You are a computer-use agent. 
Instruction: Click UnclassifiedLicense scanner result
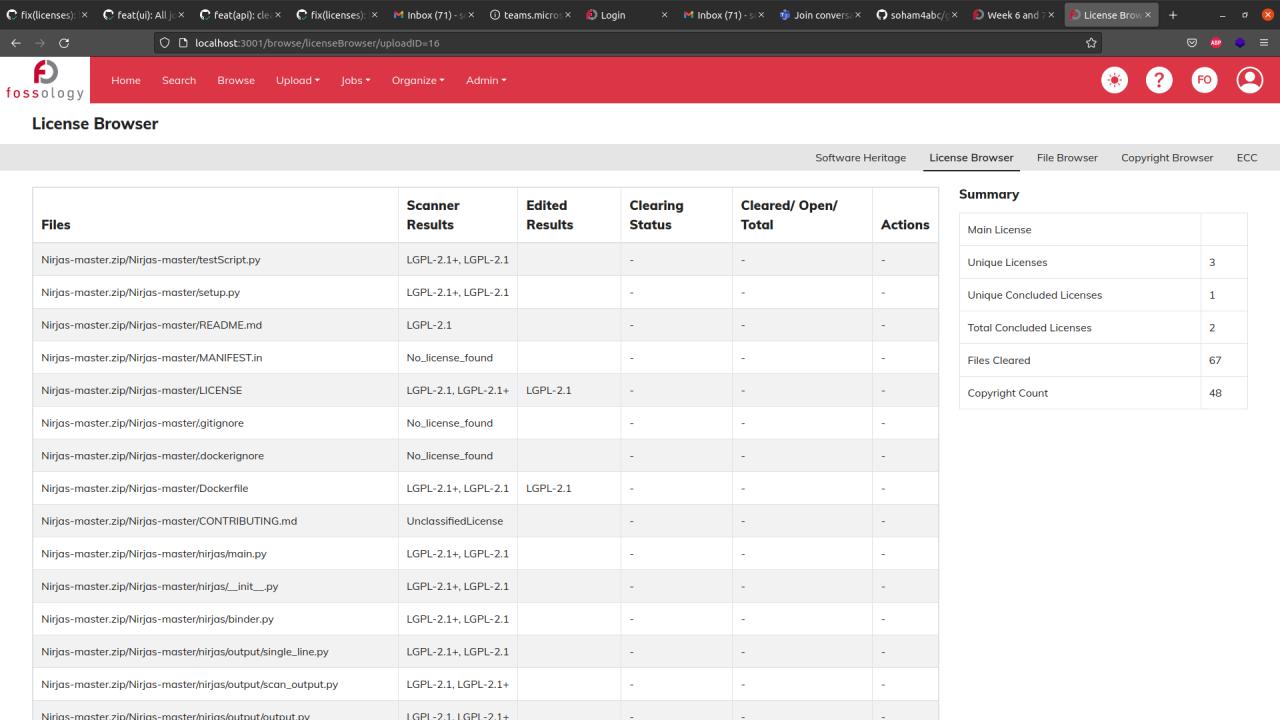[455, 521]
